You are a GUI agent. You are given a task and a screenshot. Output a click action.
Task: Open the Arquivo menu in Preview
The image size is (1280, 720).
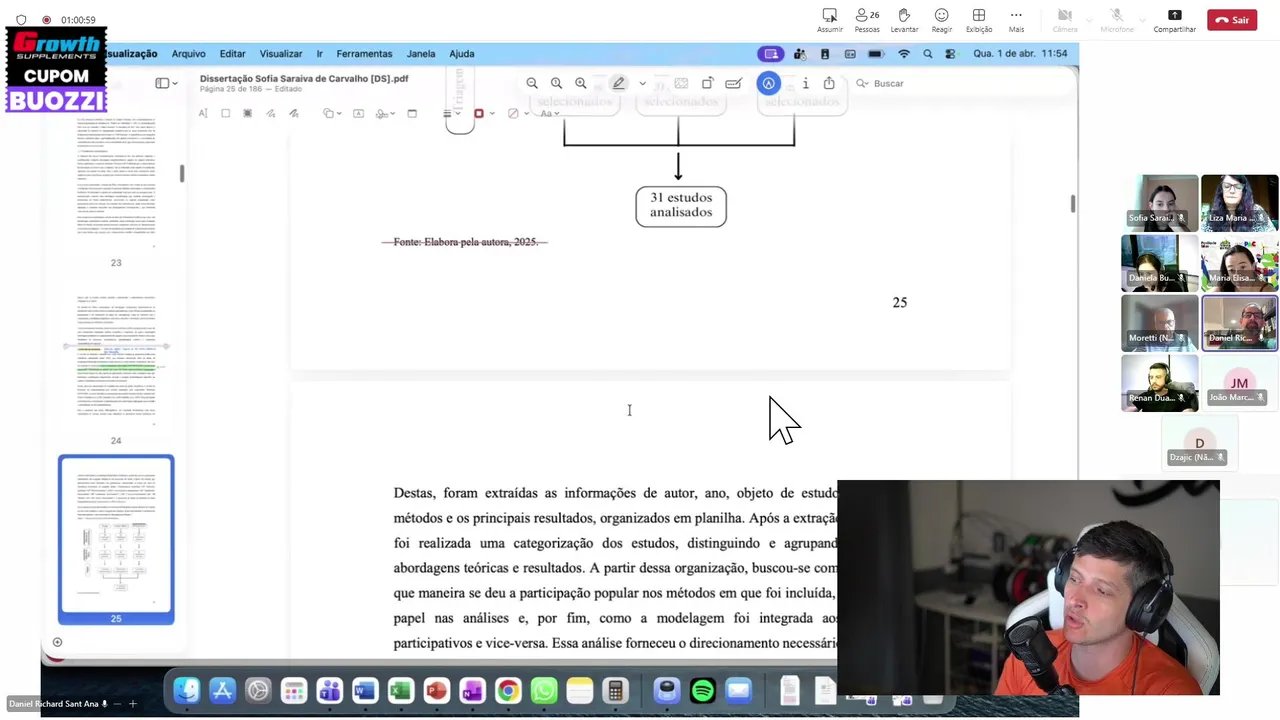[188, 54]
